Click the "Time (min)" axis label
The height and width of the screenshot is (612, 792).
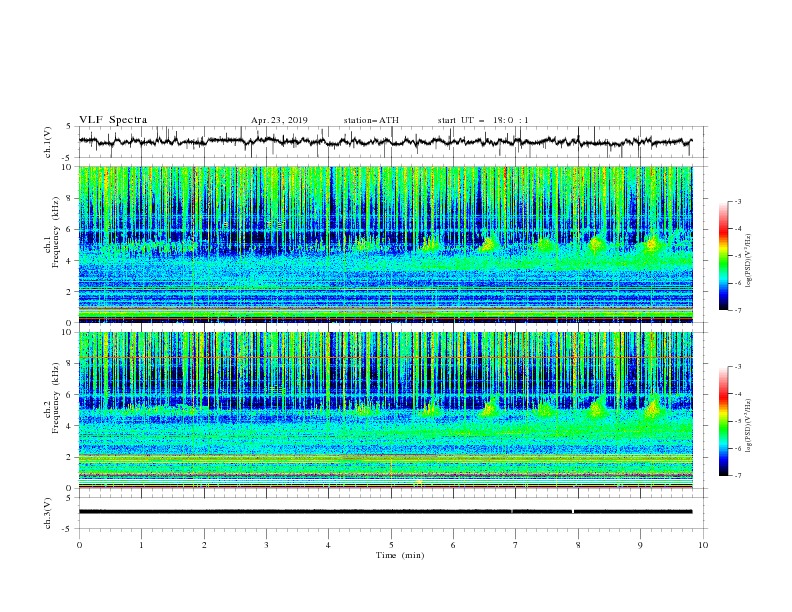point(400,555)
